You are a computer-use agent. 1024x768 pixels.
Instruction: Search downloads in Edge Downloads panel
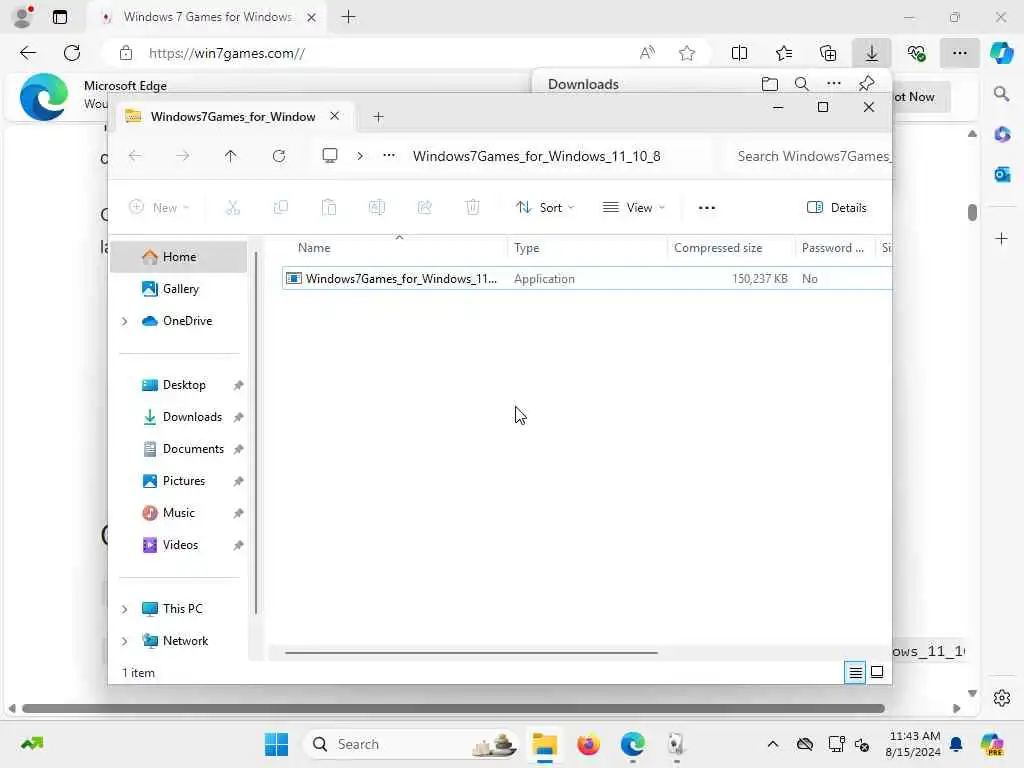802,84
